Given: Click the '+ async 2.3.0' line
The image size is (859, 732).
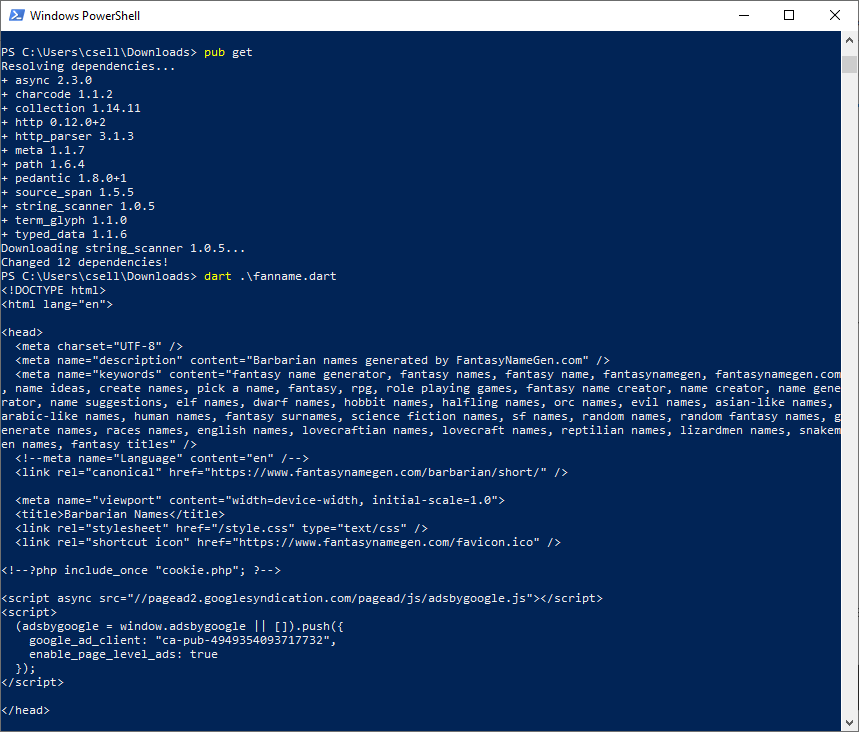Looking at the screenshot, I should click(47, 81).
